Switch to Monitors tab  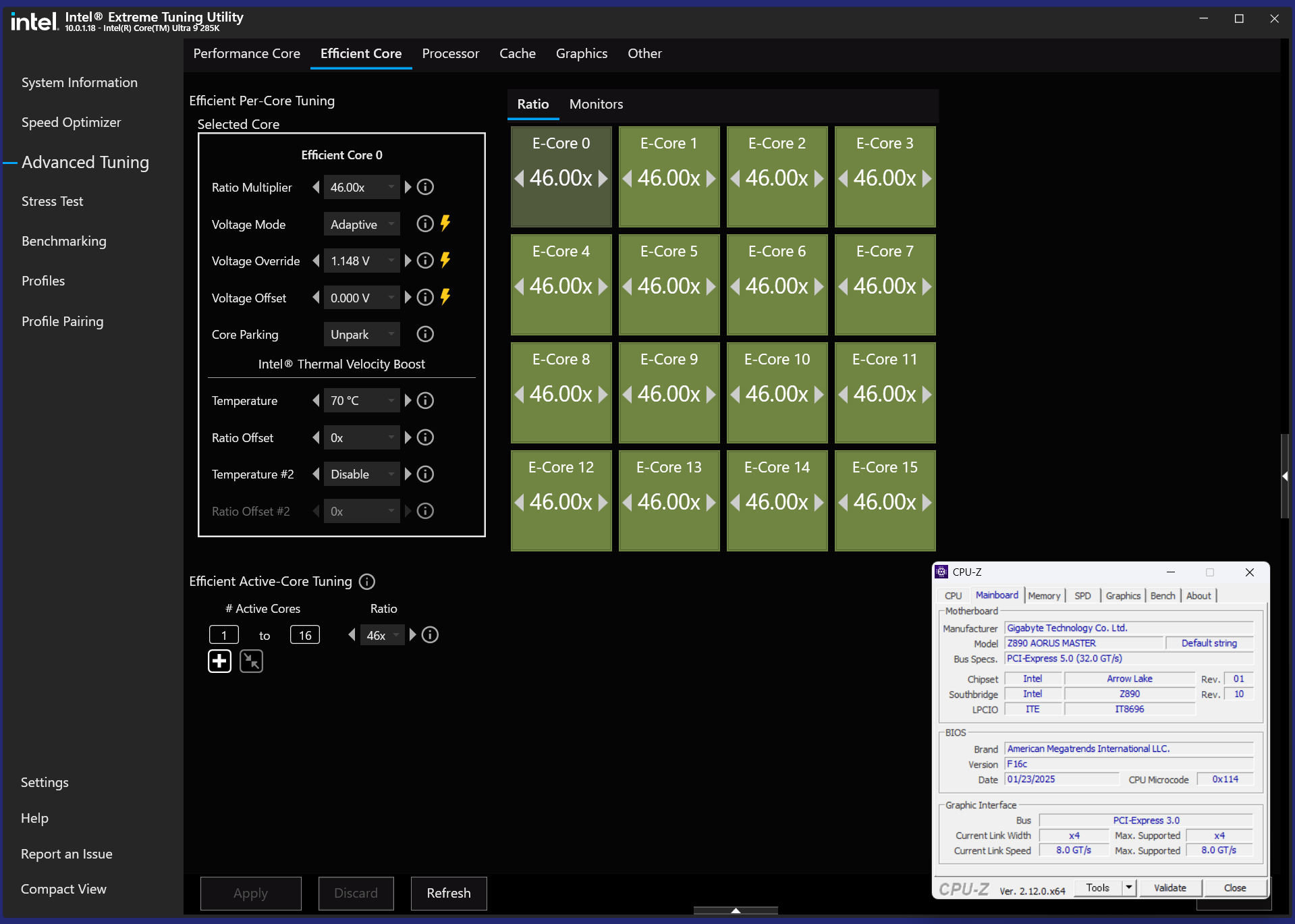click(596, 104)
